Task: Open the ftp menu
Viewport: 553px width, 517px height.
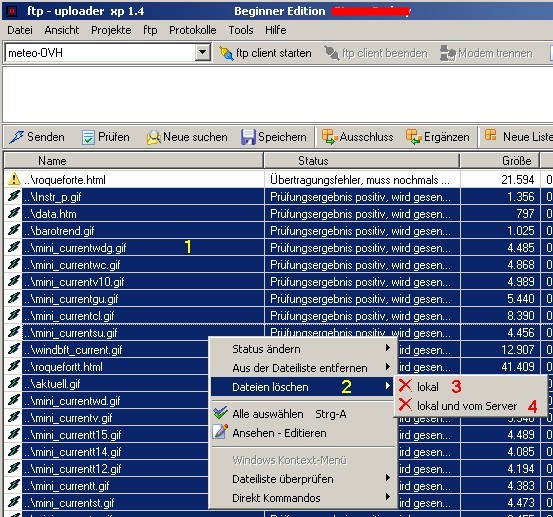Action: [150, 30]
